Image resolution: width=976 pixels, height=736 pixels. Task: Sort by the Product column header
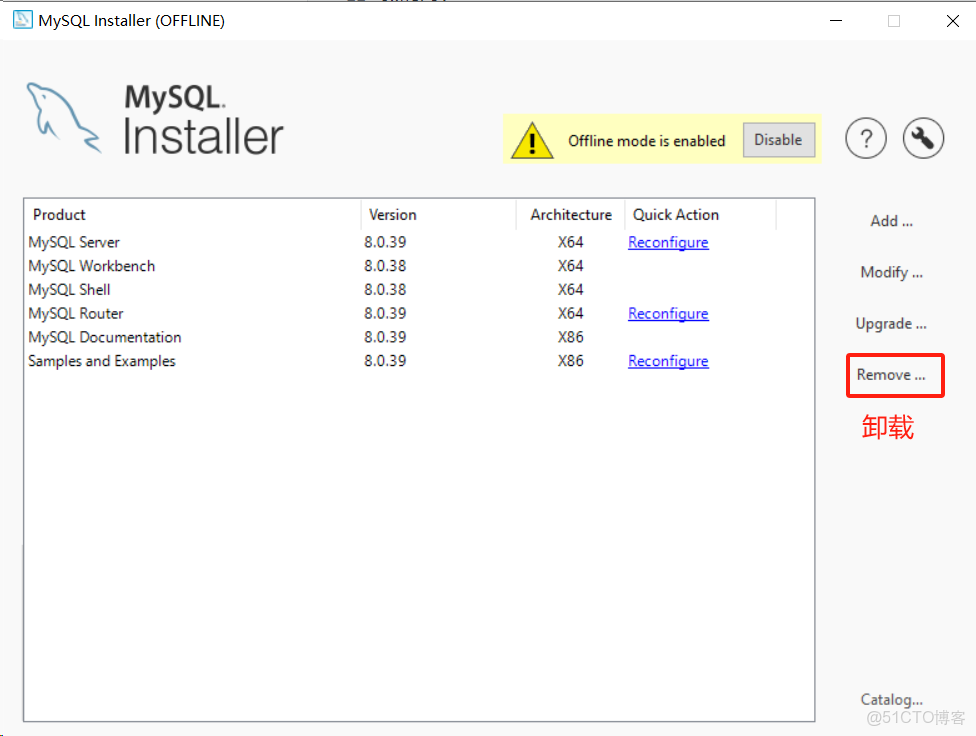(59, 214)
